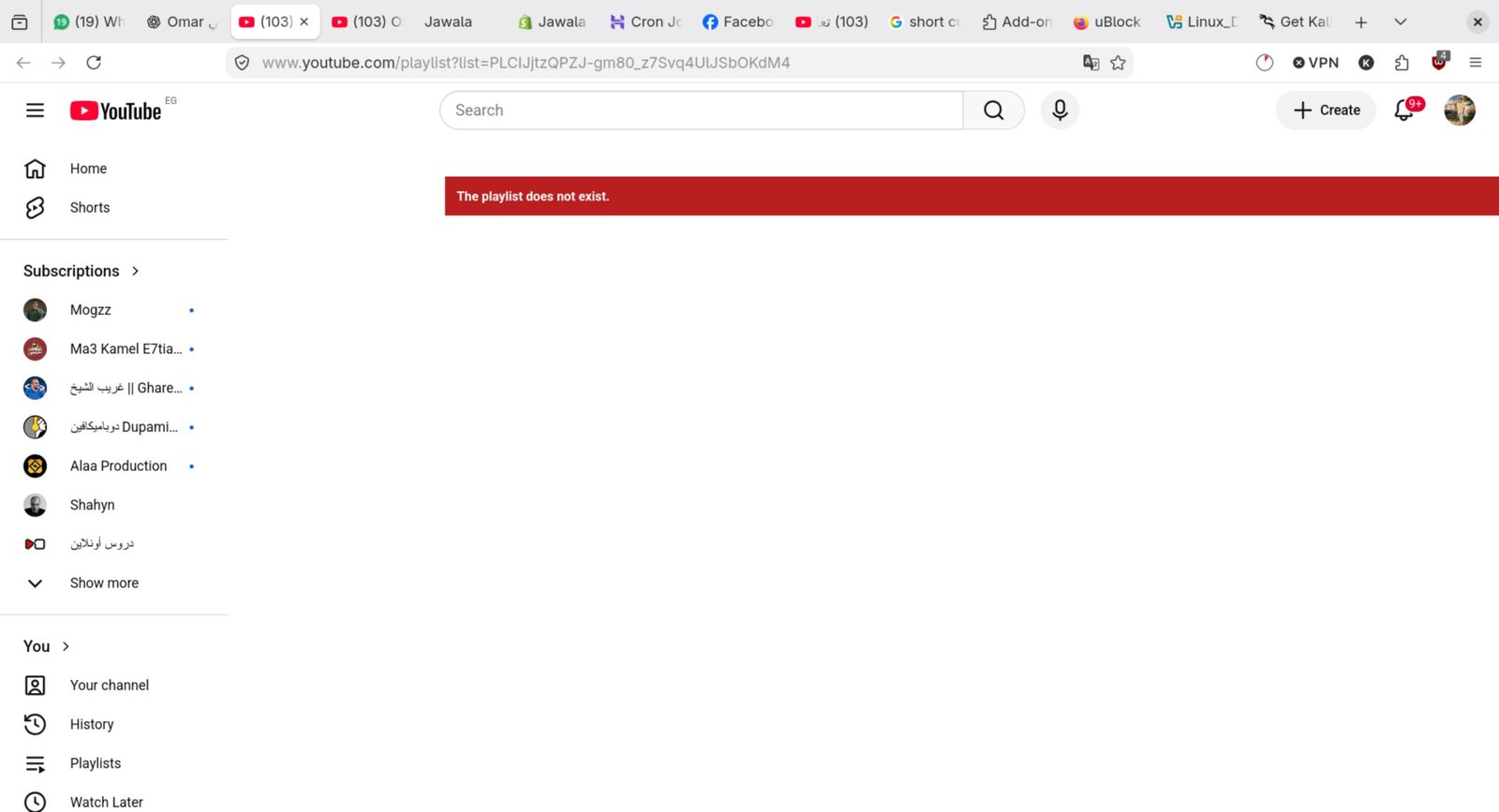Click the VPN toolbar button
The image size is (1499, 812).
pyautogui.click(x=1315, y=63)
